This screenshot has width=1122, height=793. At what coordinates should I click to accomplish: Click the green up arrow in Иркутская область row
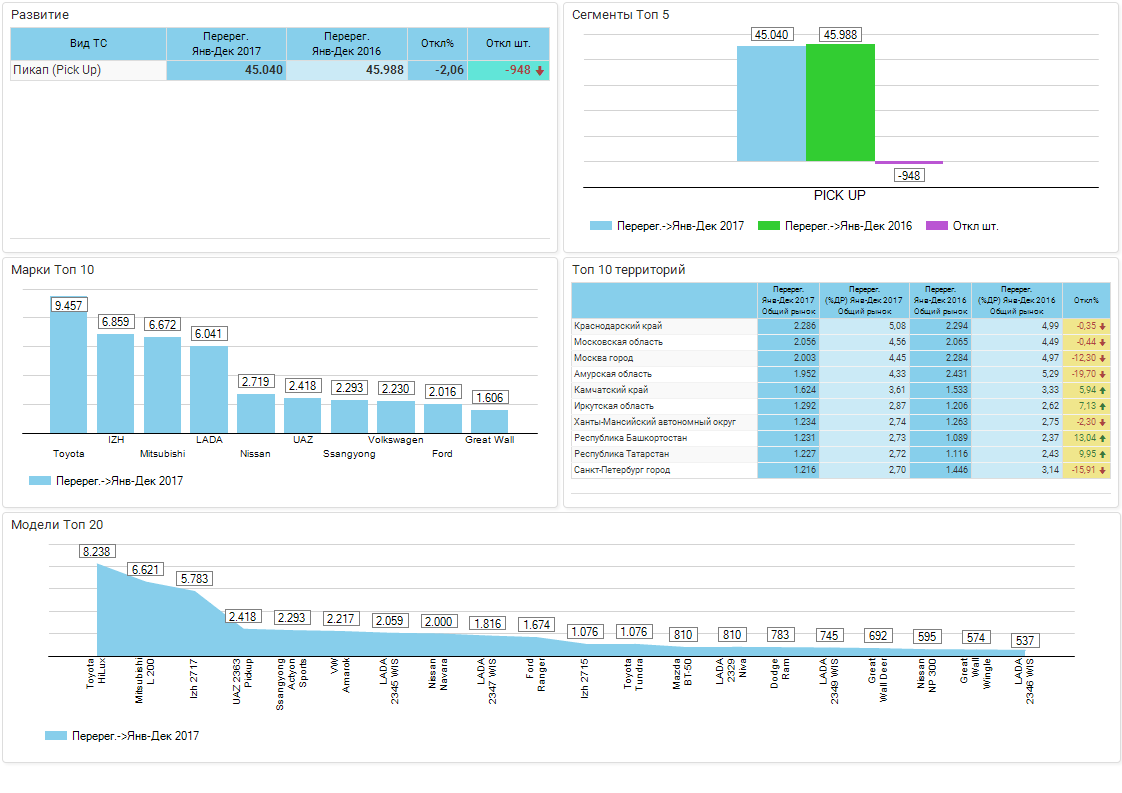tap(1103, 406)
